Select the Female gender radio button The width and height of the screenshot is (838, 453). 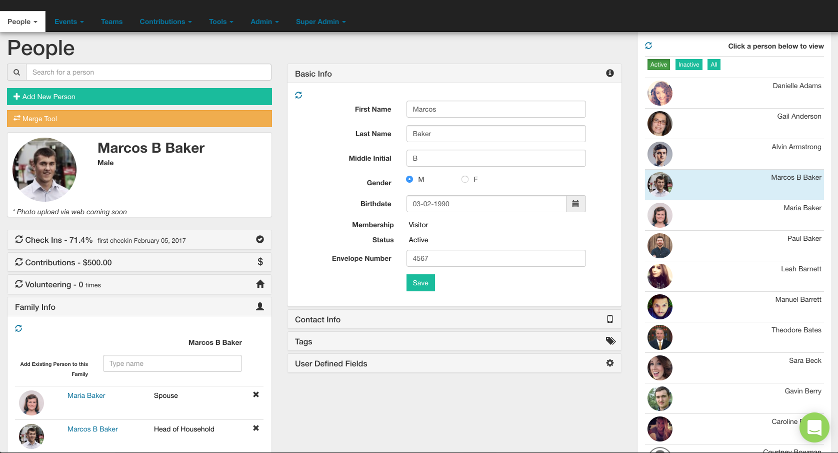(x=465, y=179)
